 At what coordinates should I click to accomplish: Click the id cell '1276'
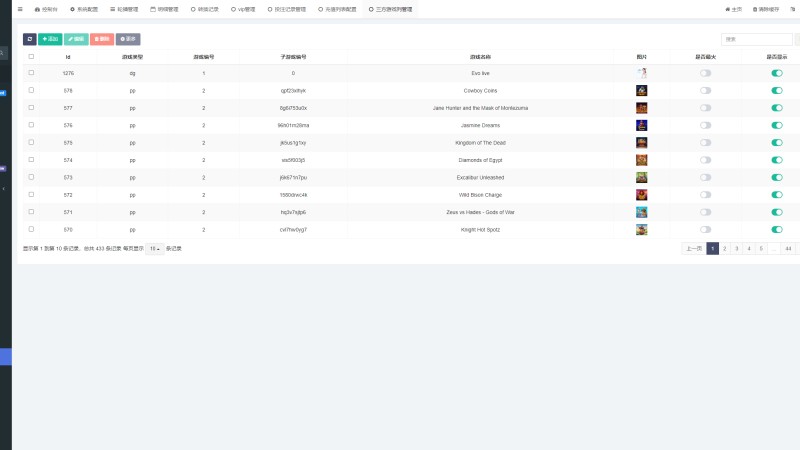coord(68,73)
